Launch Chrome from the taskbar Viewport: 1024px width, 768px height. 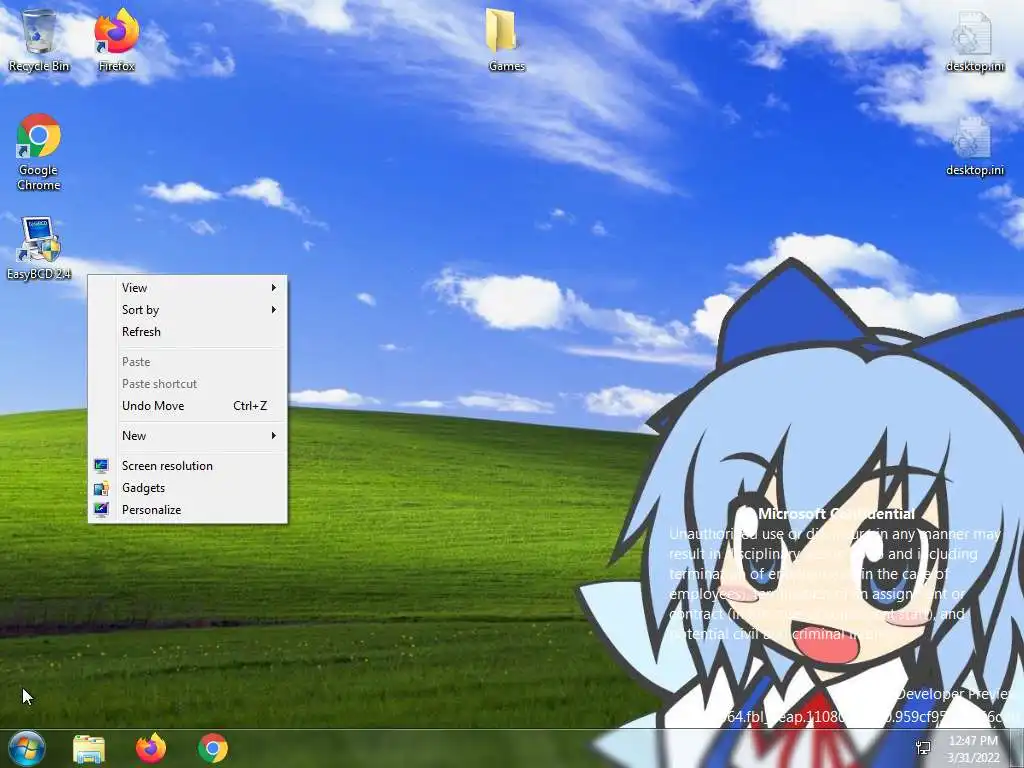[213, 748]
